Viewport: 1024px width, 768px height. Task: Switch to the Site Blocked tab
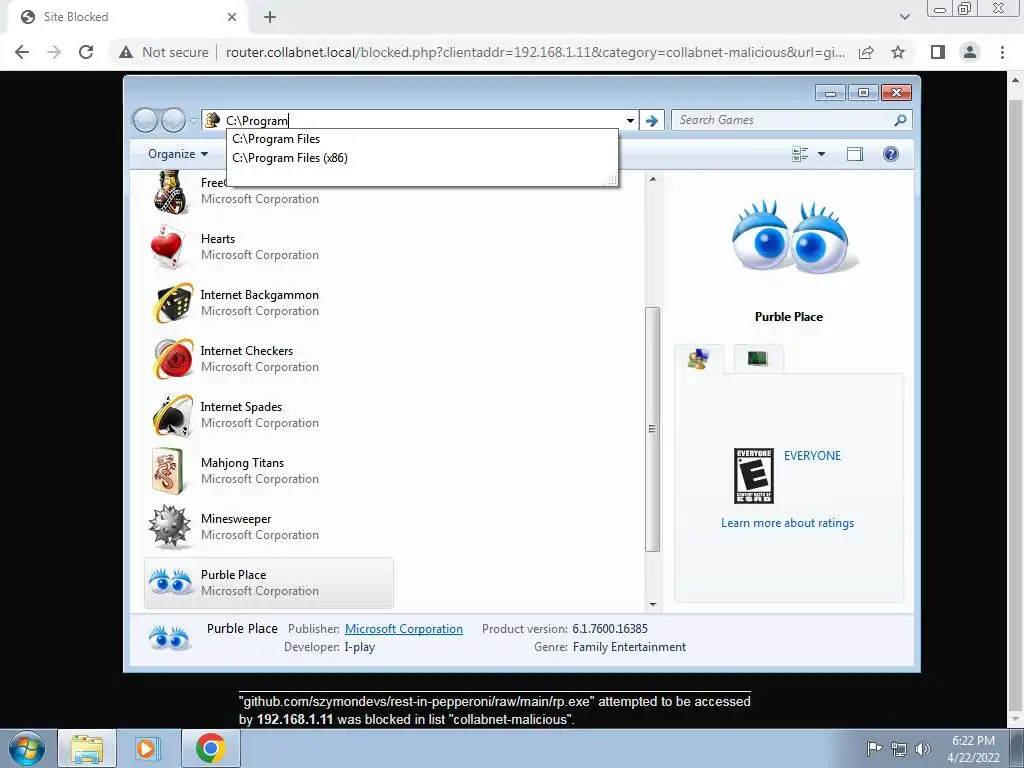(128, 18)
